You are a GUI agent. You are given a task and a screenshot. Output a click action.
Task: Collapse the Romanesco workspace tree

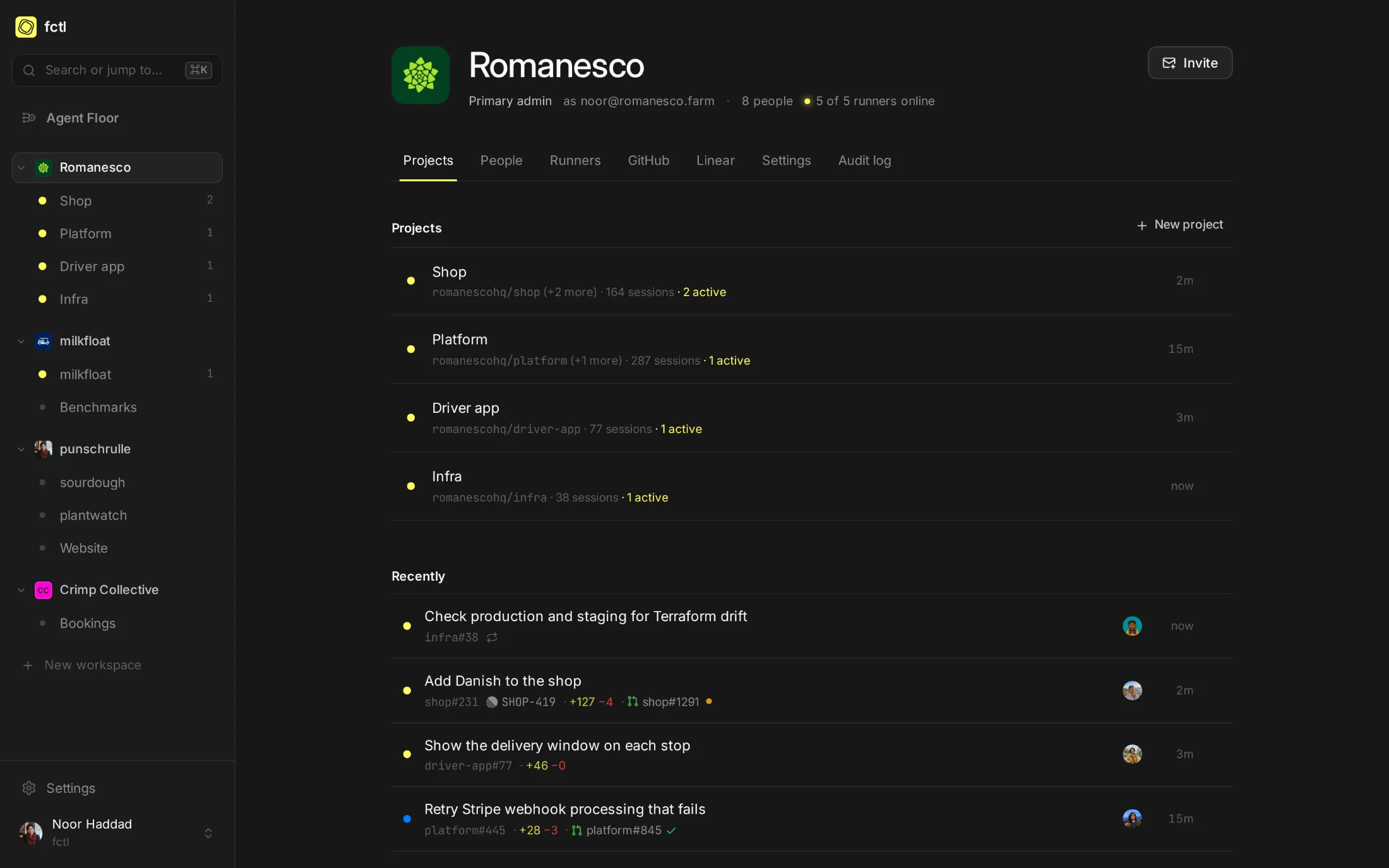tap(21, 168)
